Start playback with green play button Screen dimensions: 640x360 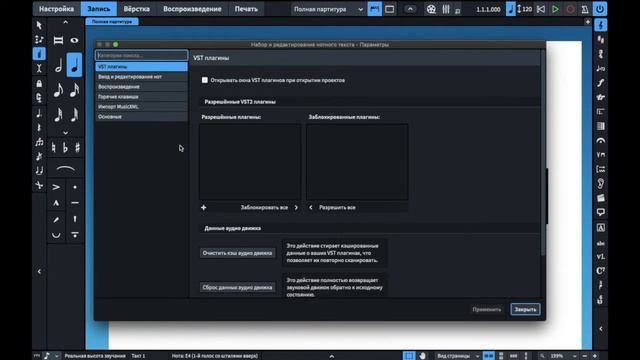click(x=555, y=9)
